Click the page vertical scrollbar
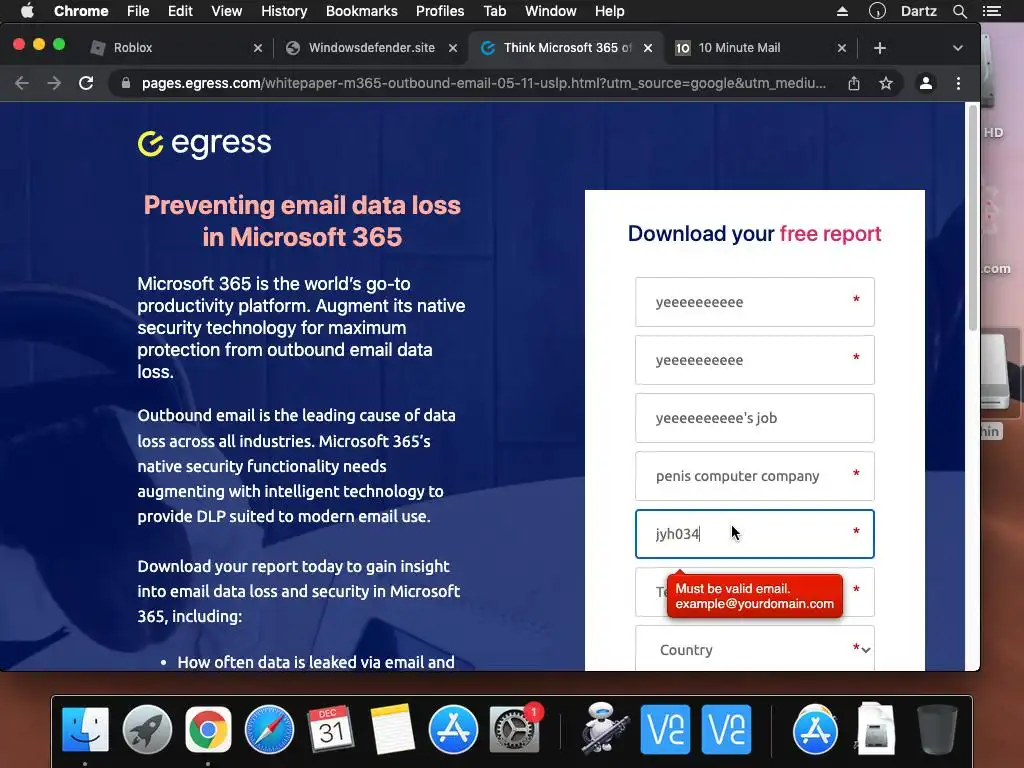This screenshot has width=1024, height=768. pyautogui.click(x=972, y=217)
